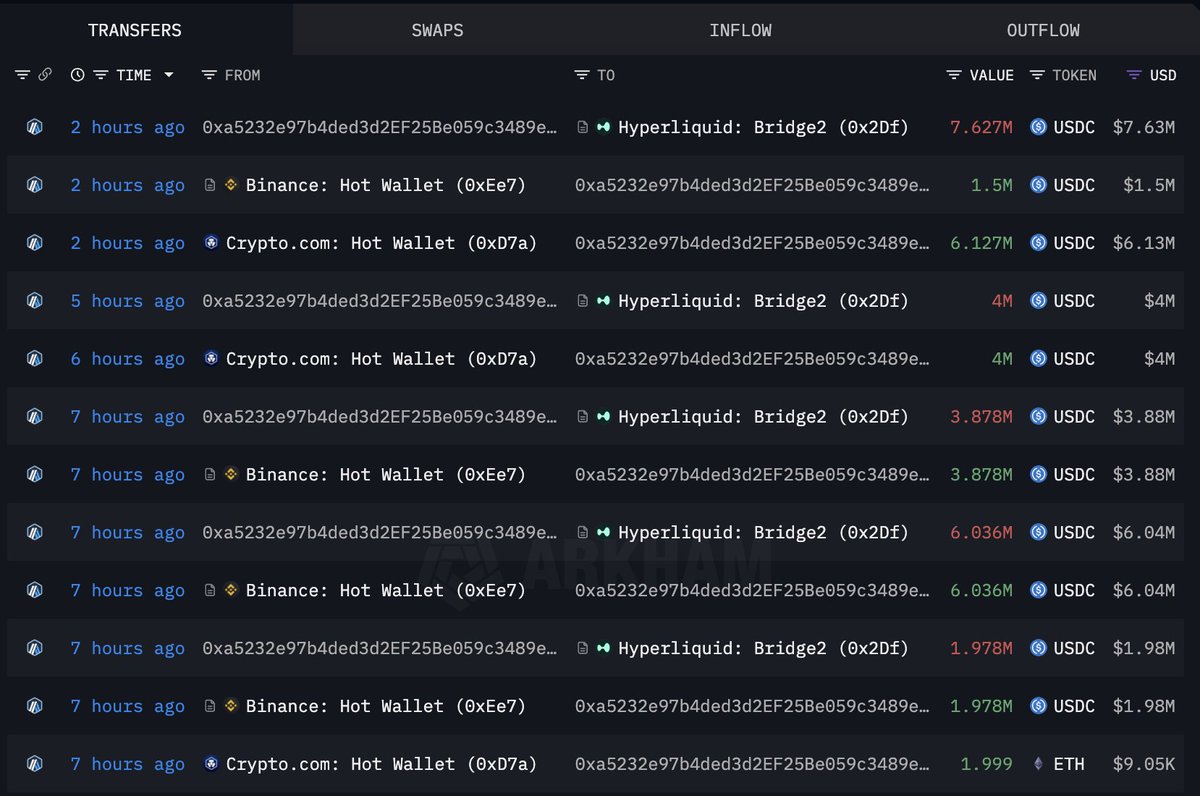Image resolution: width=1200 pixels, height=796 pixels.
Task: Open the TIME sort dropdown arrow
Action: (168, 75)
